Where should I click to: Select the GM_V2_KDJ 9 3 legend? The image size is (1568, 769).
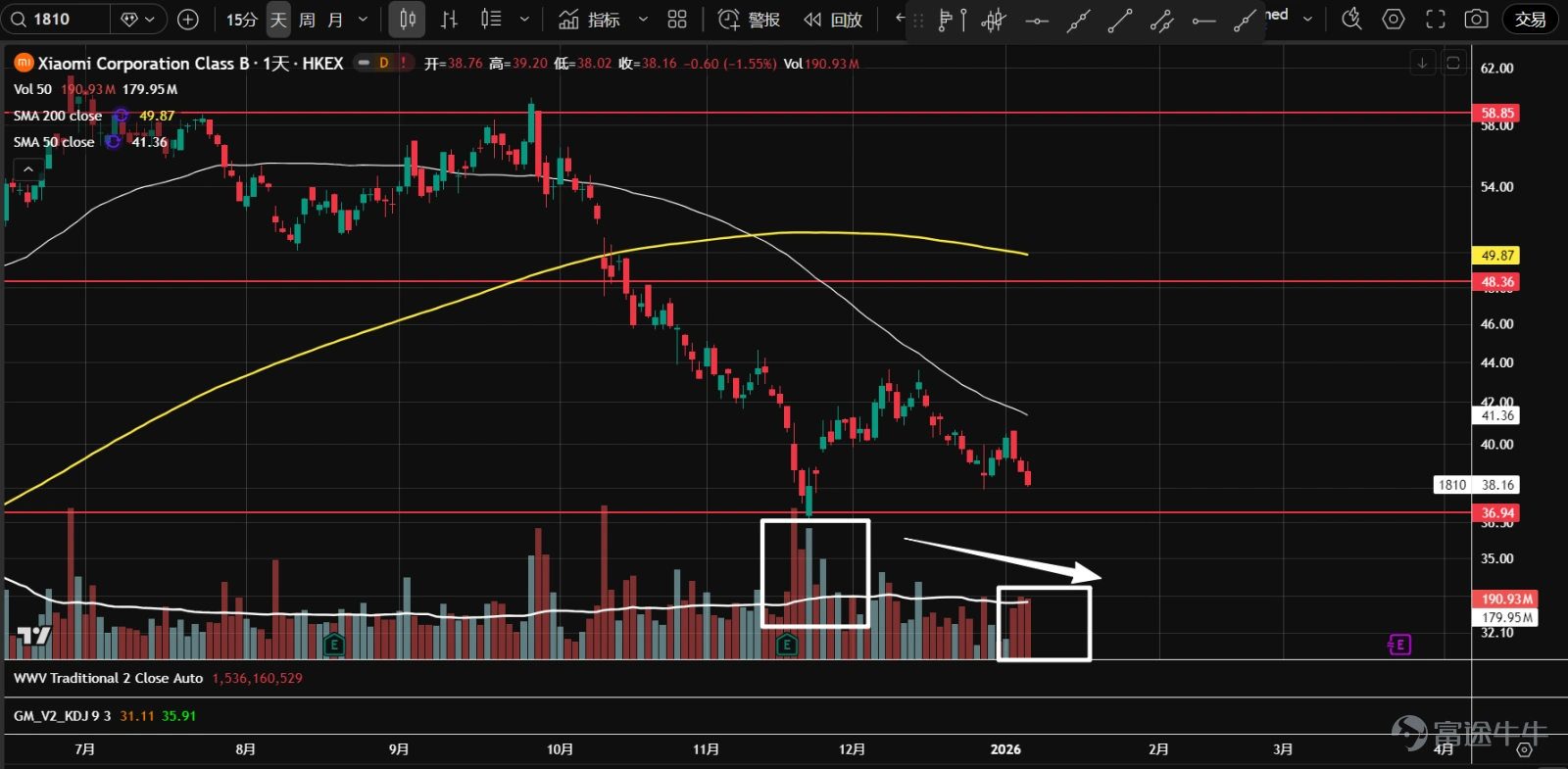coord(62,716)
